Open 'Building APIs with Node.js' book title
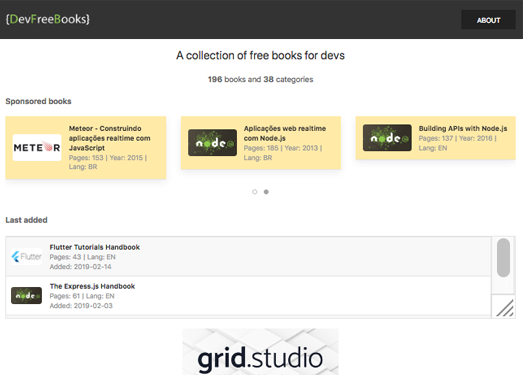 pyautogui.click(x=463, y=128)
